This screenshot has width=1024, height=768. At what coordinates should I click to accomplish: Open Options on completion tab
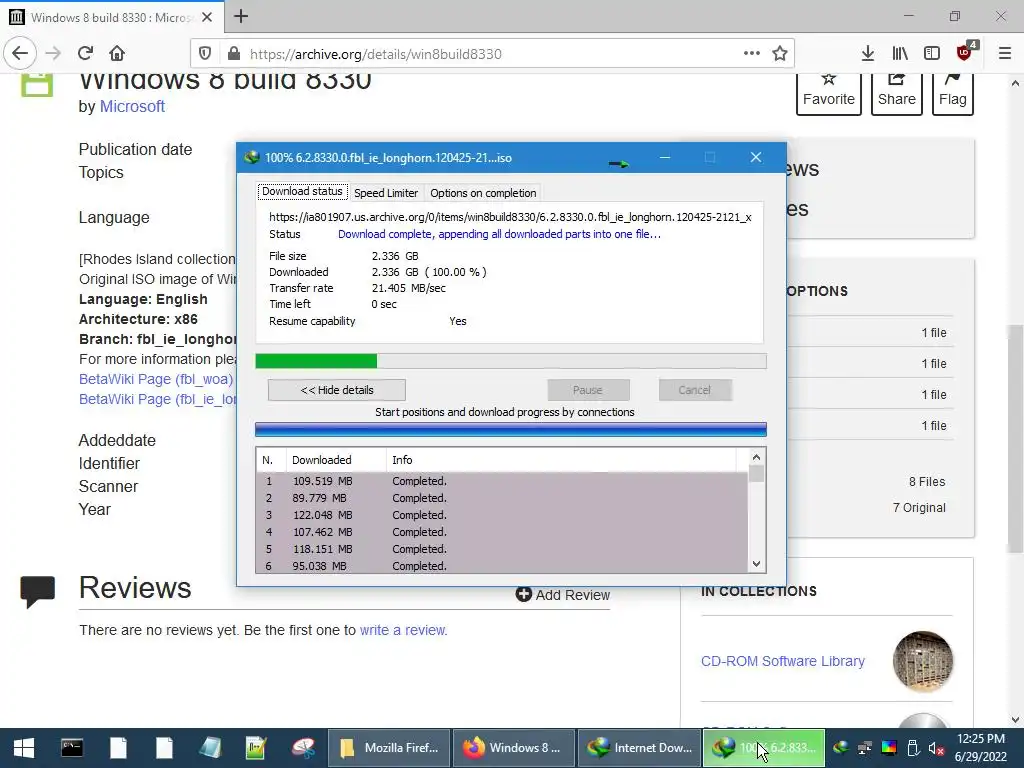click(x=483, y=193)
